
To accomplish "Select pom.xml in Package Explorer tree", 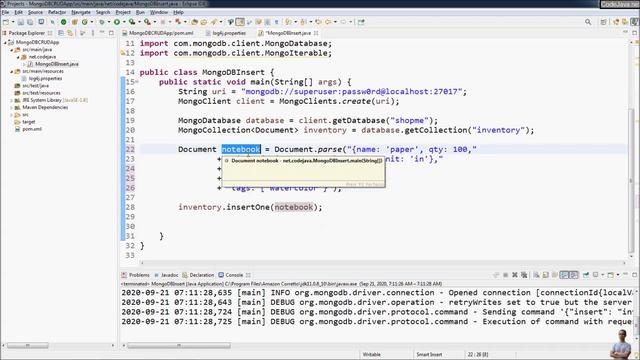I will click(32, 129).
